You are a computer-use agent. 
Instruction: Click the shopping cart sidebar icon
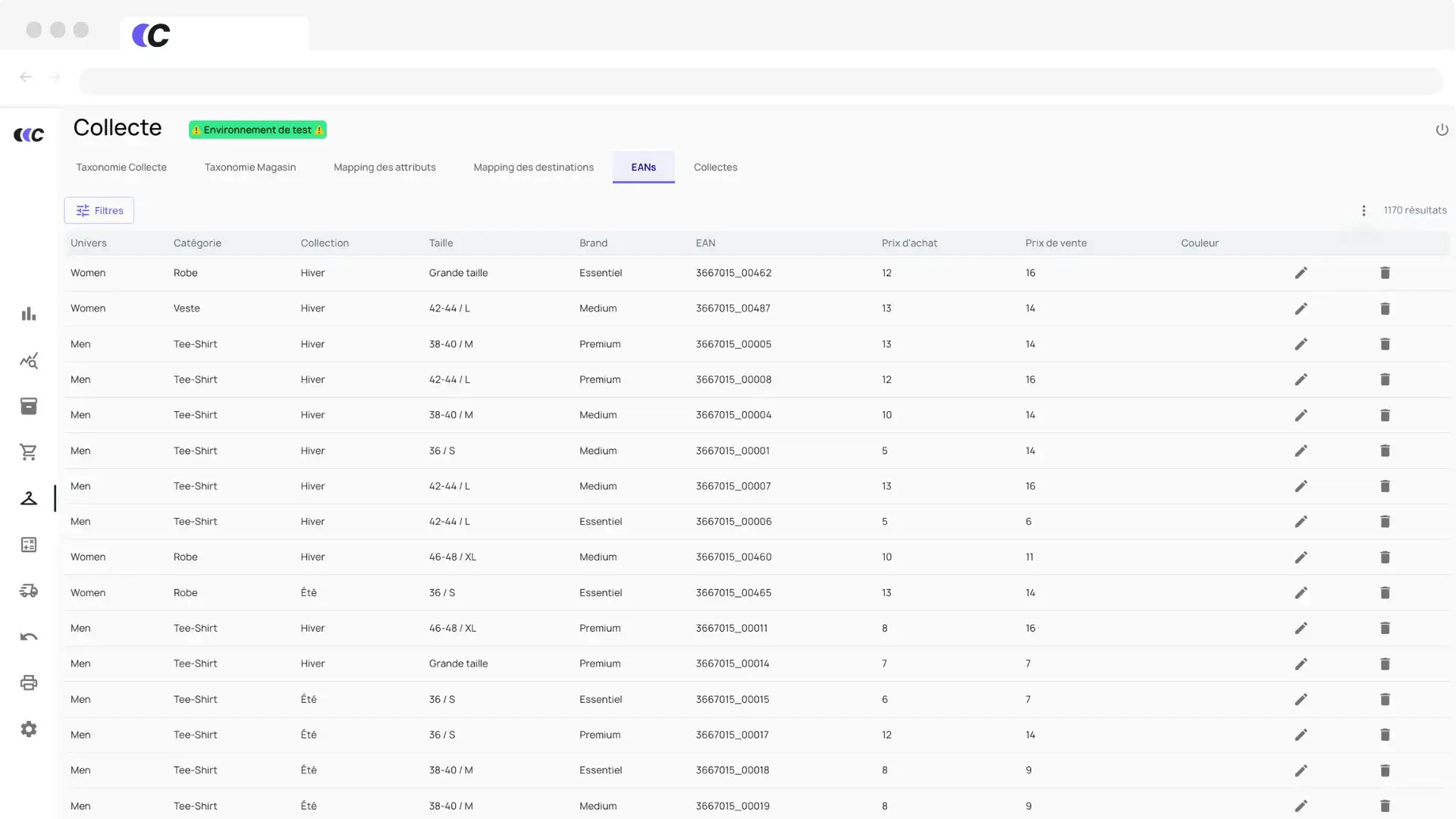click(29, 452)
